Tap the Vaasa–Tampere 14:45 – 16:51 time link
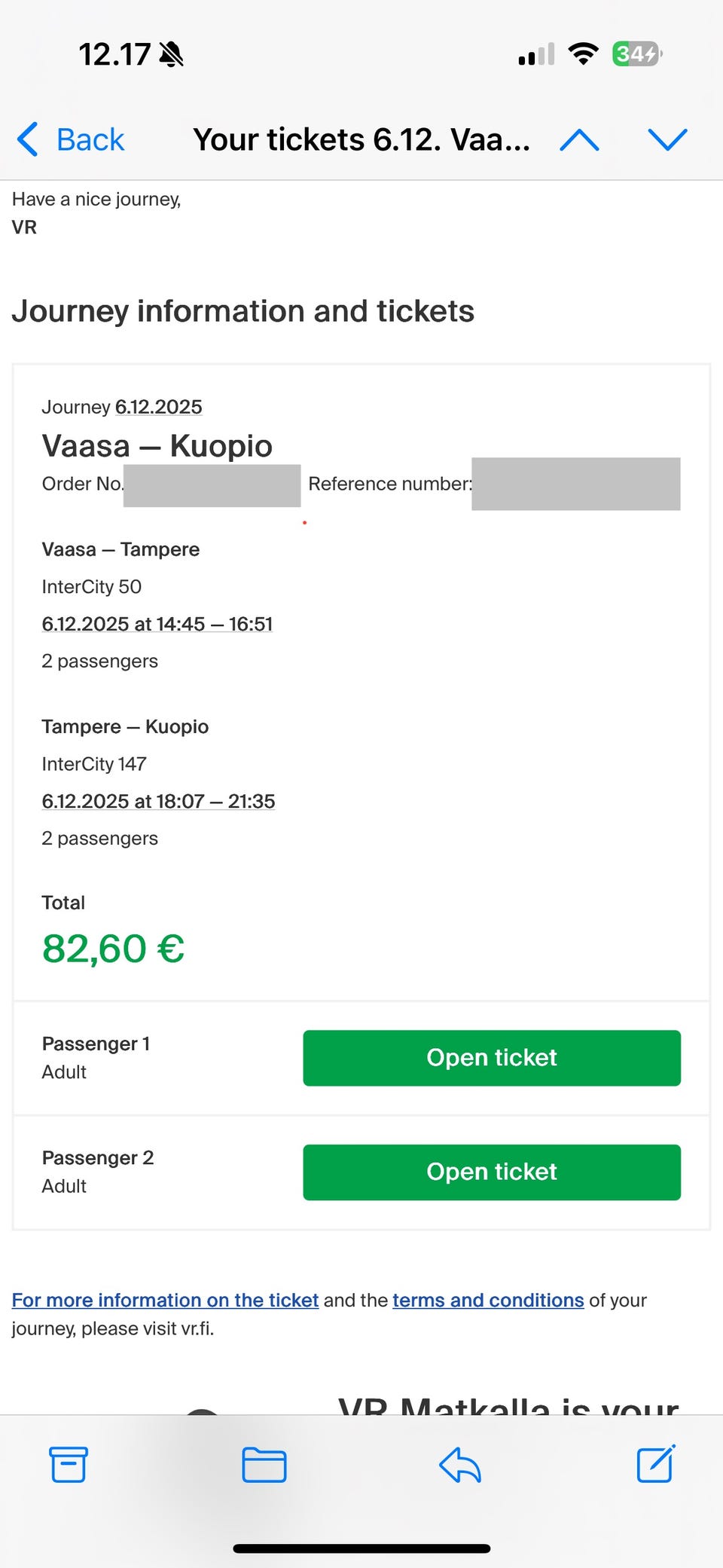Screen dimensions: 723x1568 (157, 624)
